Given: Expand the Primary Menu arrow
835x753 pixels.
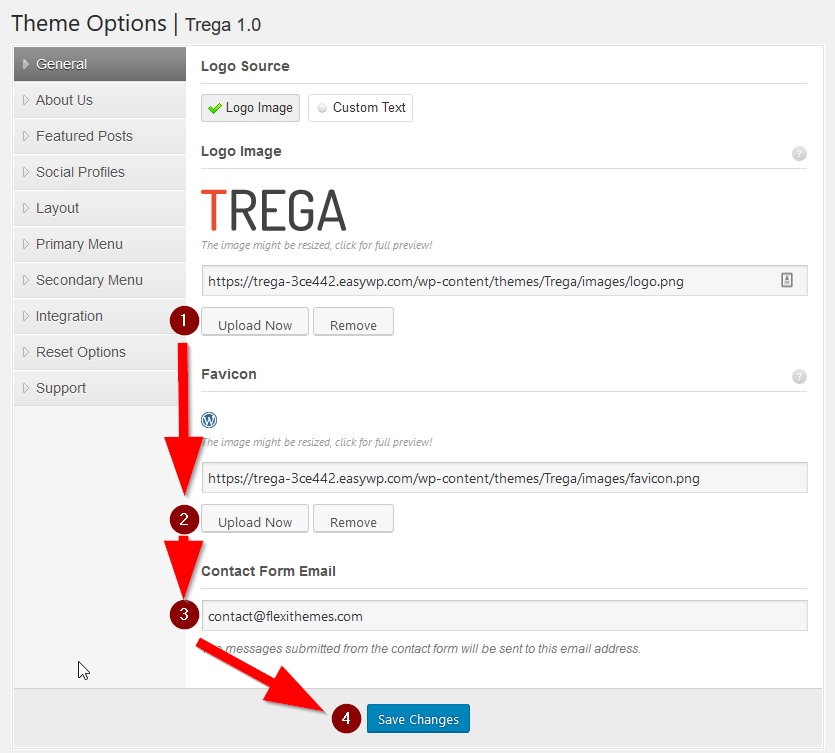Looking at the screenshot, I should pos(26,244).
